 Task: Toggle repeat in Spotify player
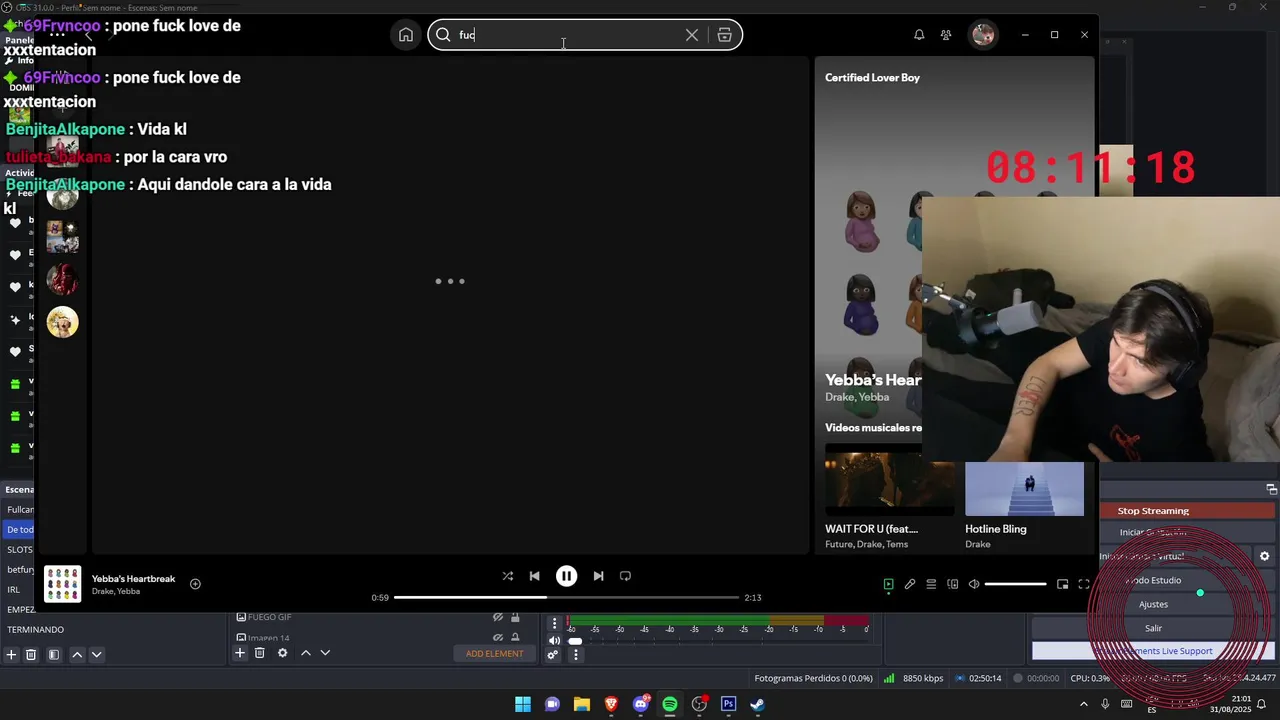tap(625, 576)
